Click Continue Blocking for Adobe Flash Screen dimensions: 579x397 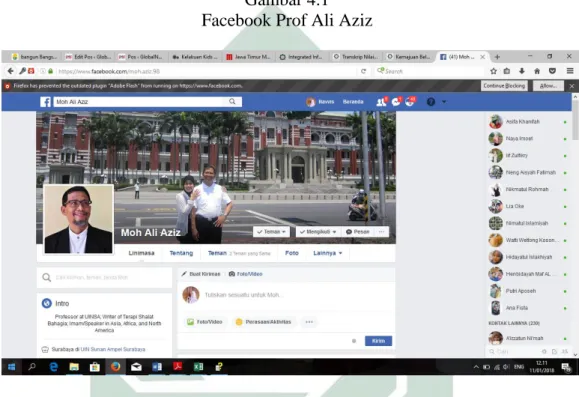(504, 86)
